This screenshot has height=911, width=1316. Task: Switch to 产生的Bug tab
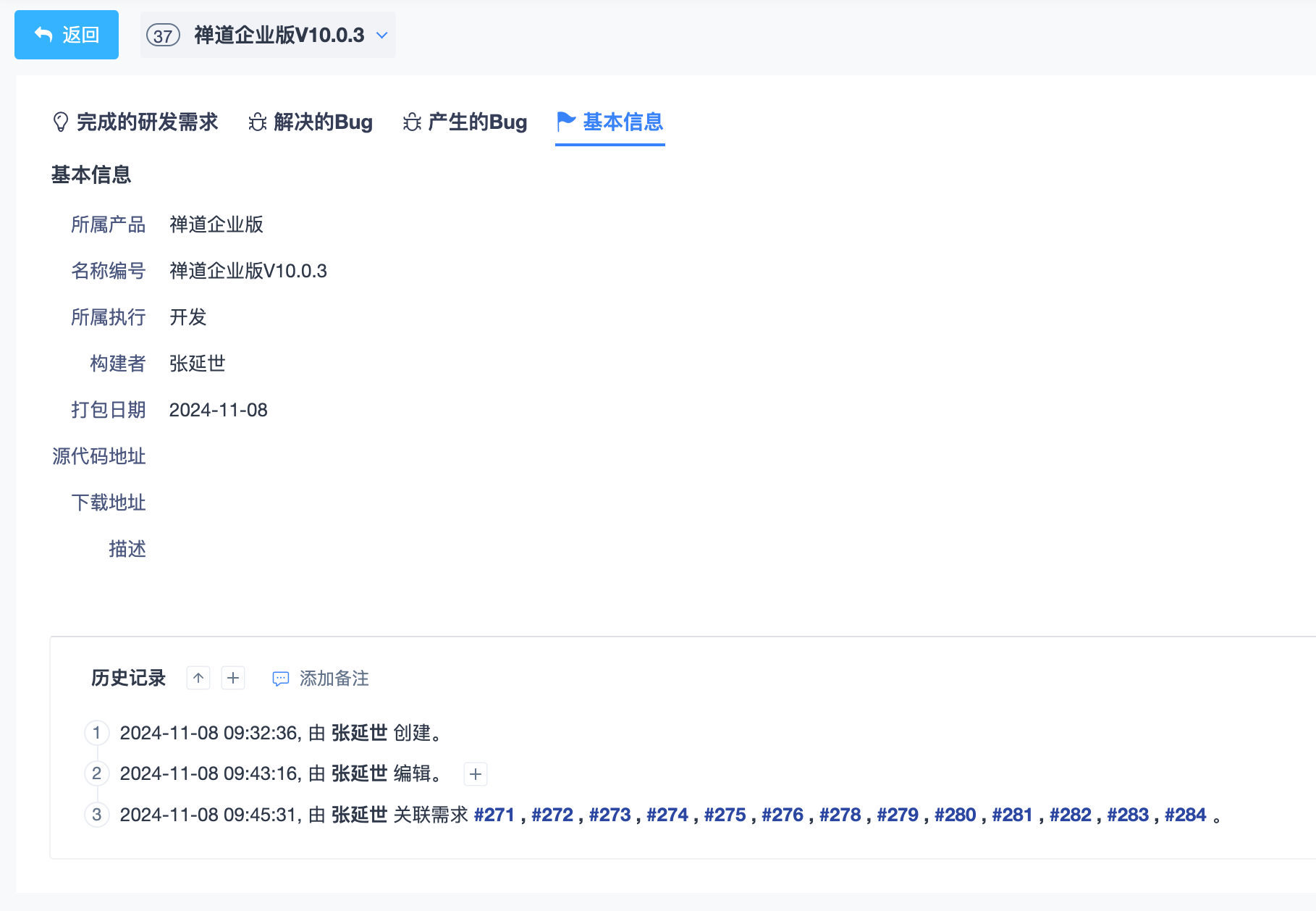tap(465, 122)
